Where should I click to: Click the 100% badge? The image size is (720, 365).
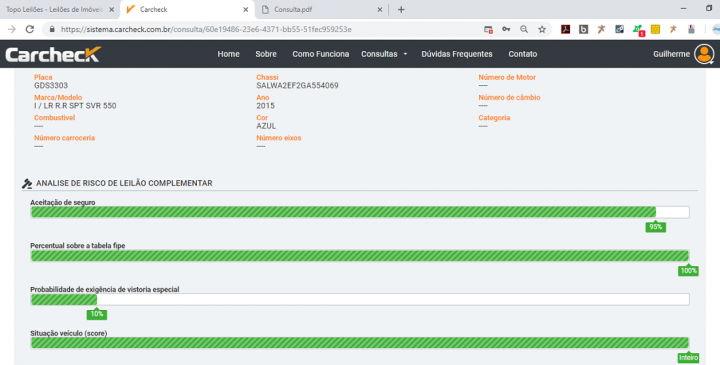[688, 271]
